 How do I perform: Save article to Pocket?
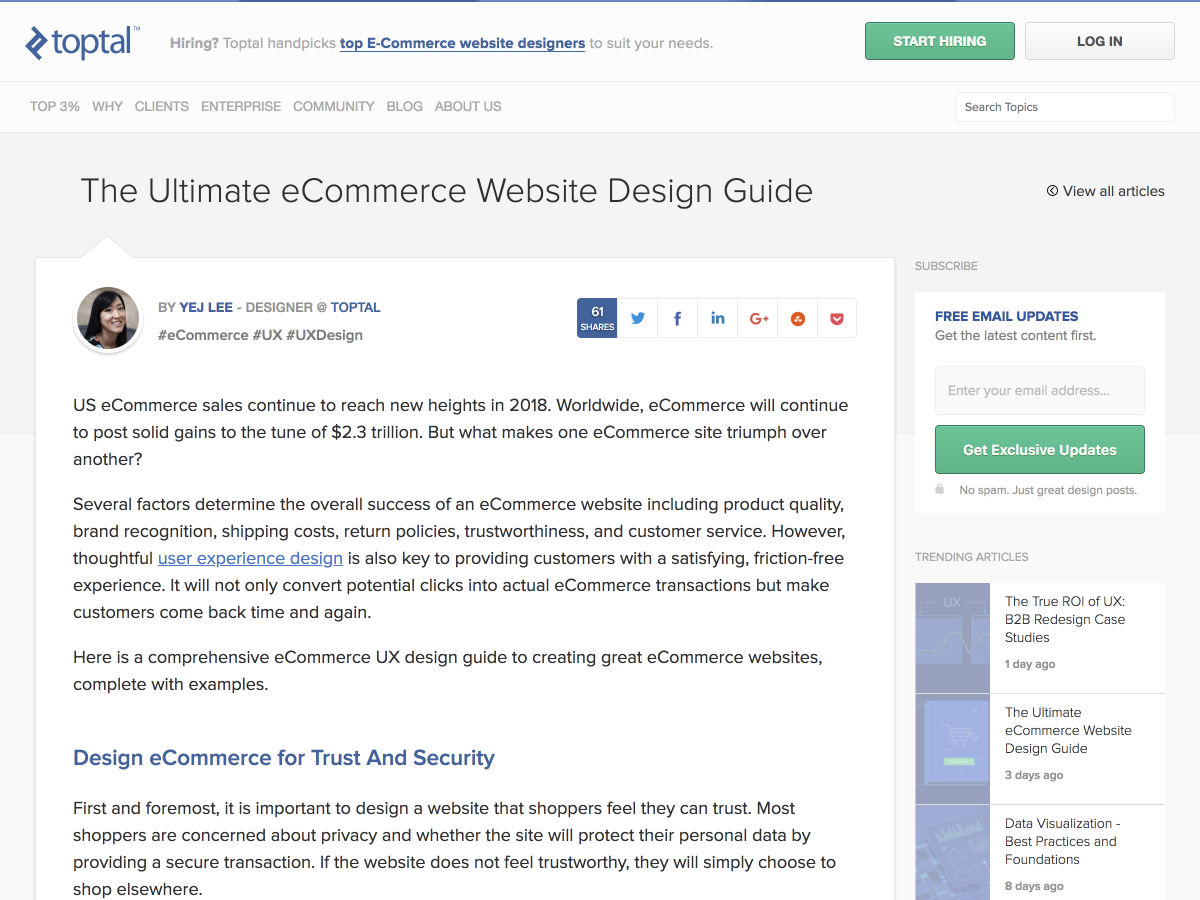click(x=837, y=318)
